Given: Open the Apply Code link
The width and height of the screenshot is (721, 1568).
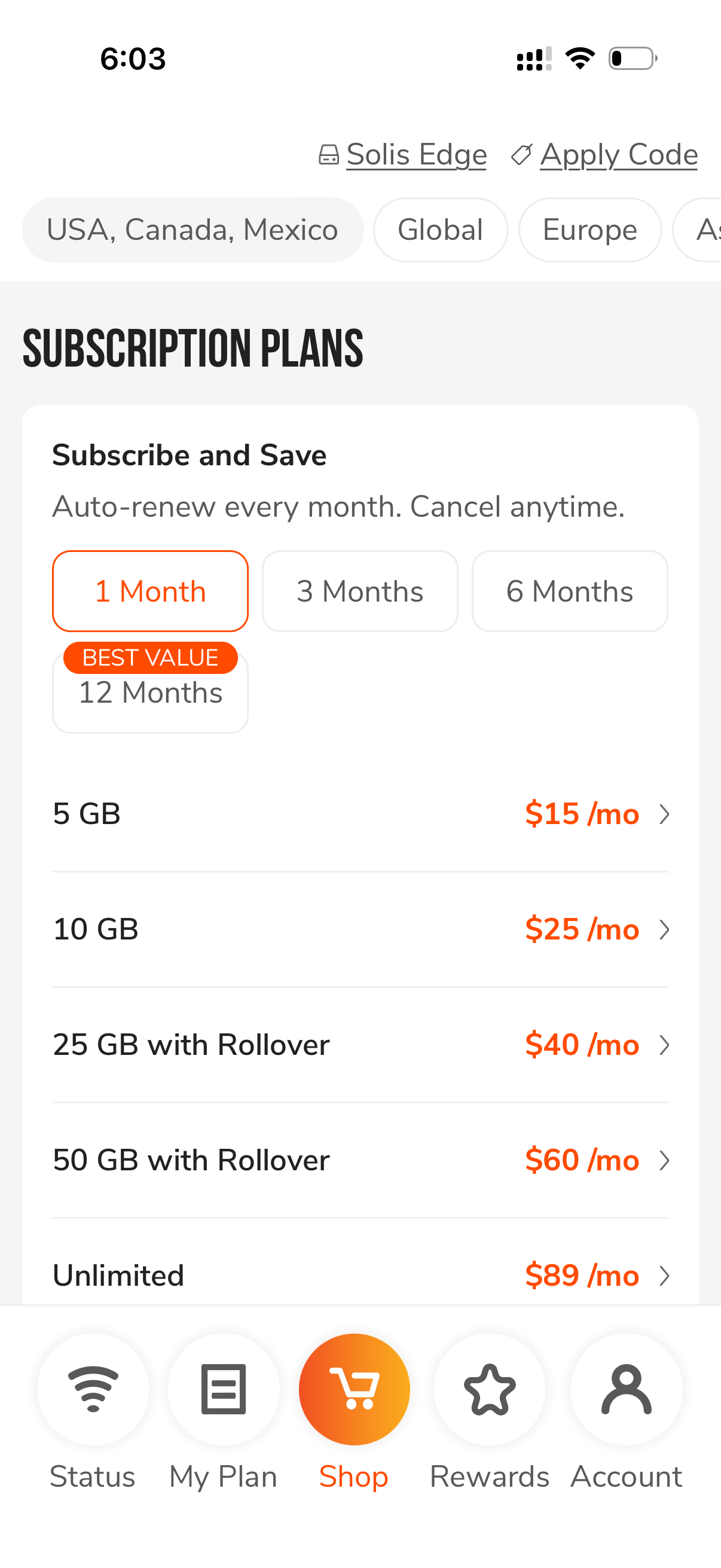Looking at the screenshot, I should click(x=619, y=155).
